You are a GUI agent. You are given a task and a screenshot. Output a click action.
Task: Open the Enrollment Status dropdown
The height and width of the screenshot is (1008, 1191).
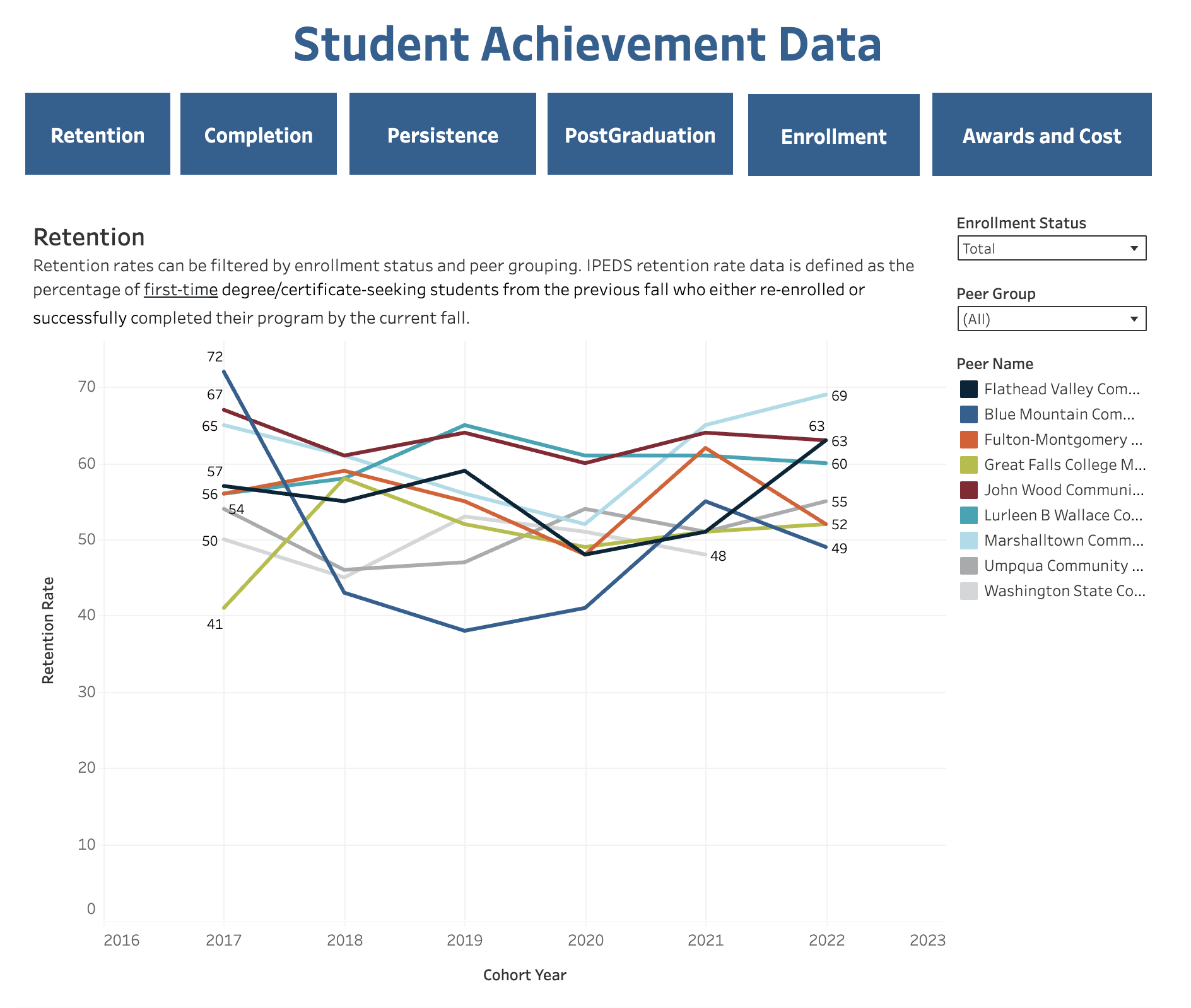pyautogui.click(x=1051, y=248)
